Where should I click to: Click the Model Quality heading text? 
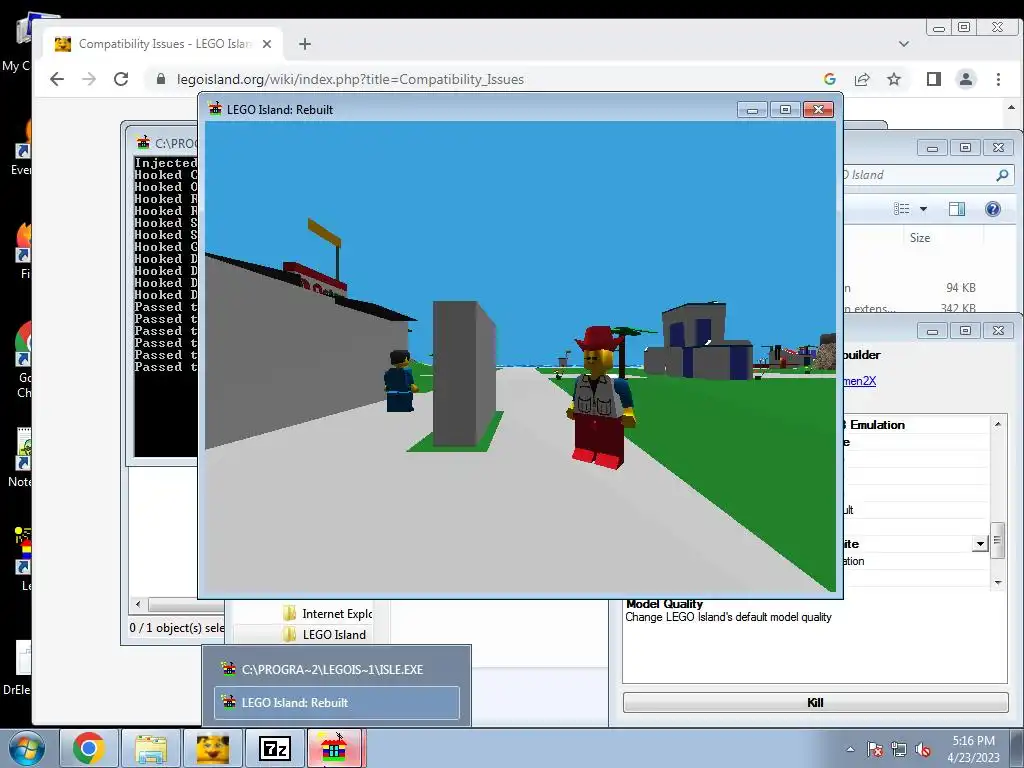tap(664, 604)
